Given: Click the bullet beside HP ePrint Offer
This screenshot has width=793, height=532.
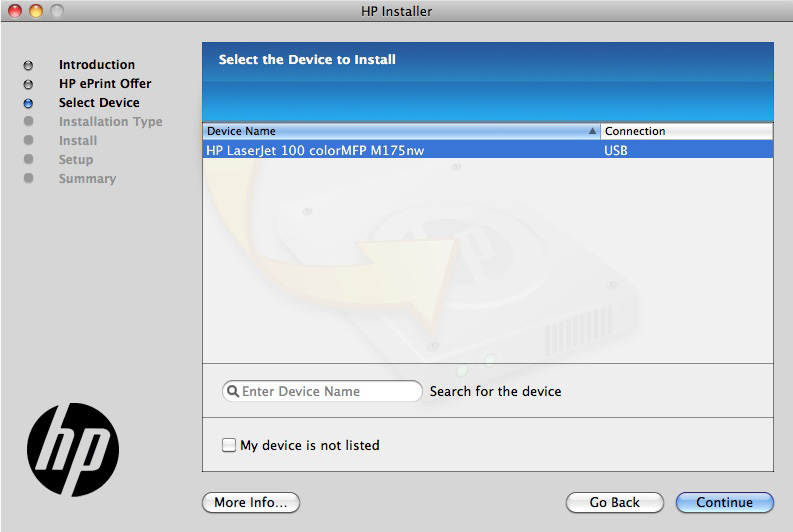Looking at the screenshot, I should 28,84.
